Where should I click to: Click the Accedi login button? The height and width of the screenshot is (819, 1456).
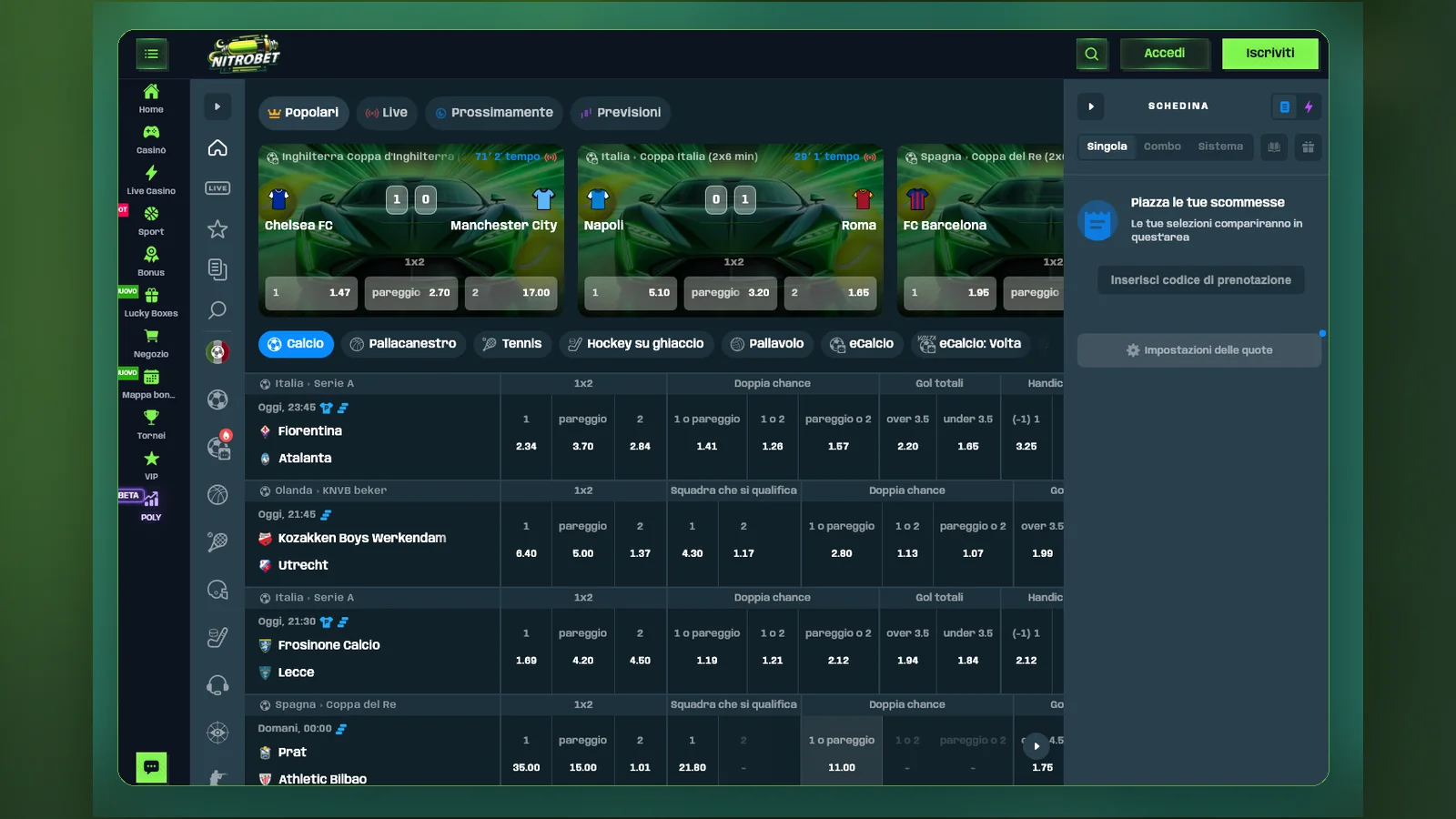[x=1165, y=54]
